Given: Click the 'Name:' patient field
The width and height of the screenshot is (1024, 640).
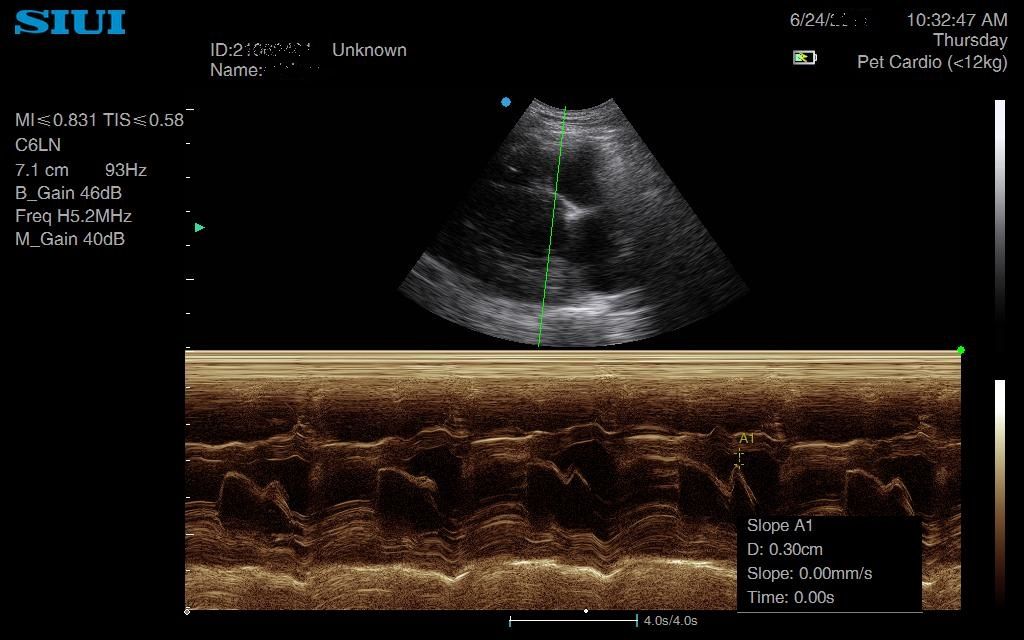Looking at the screenshot, I should click(264, 70).
